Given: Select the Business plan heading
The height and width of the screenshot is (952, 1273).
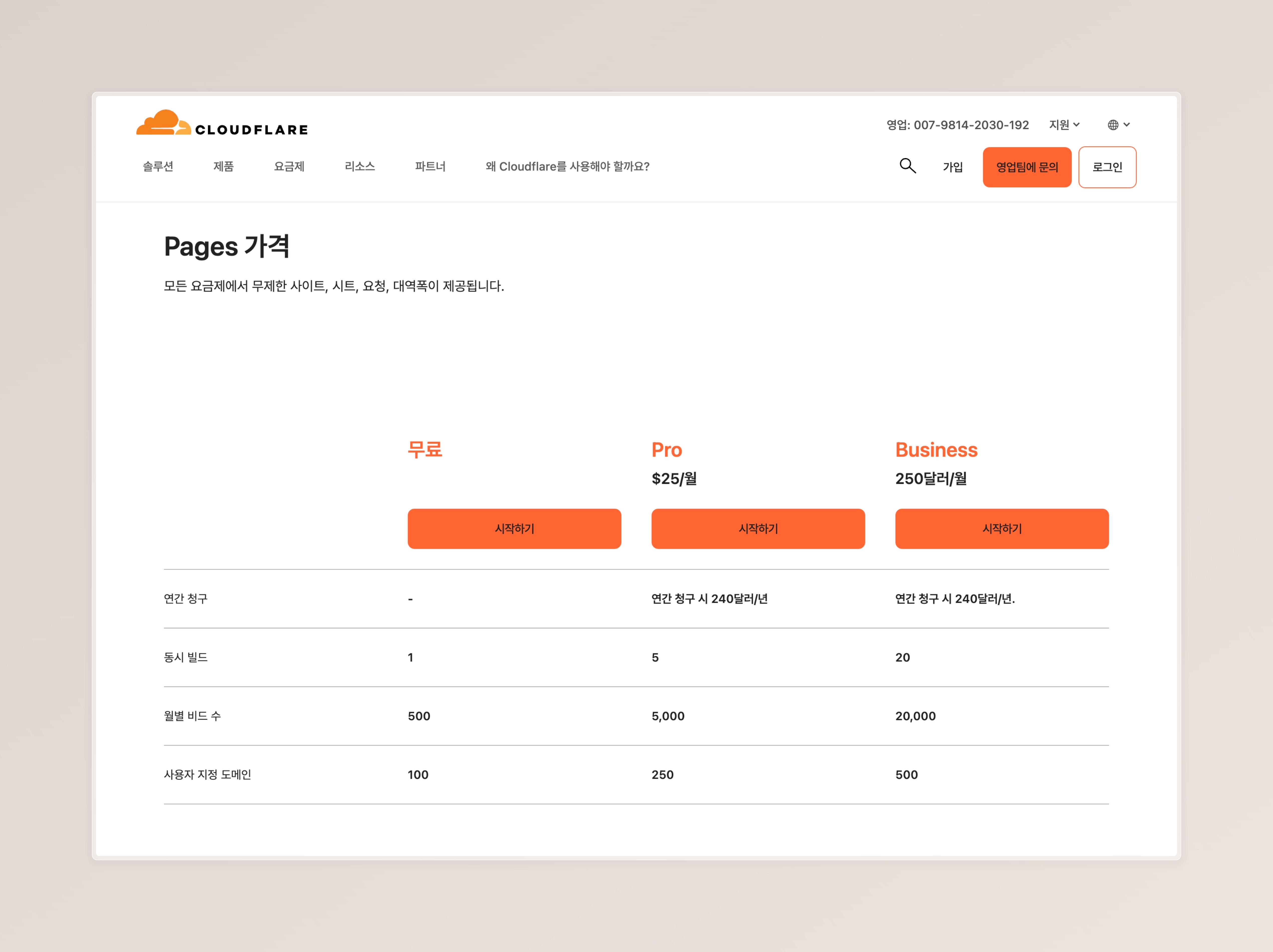Looking at the screenshot, I should (936, 450).
